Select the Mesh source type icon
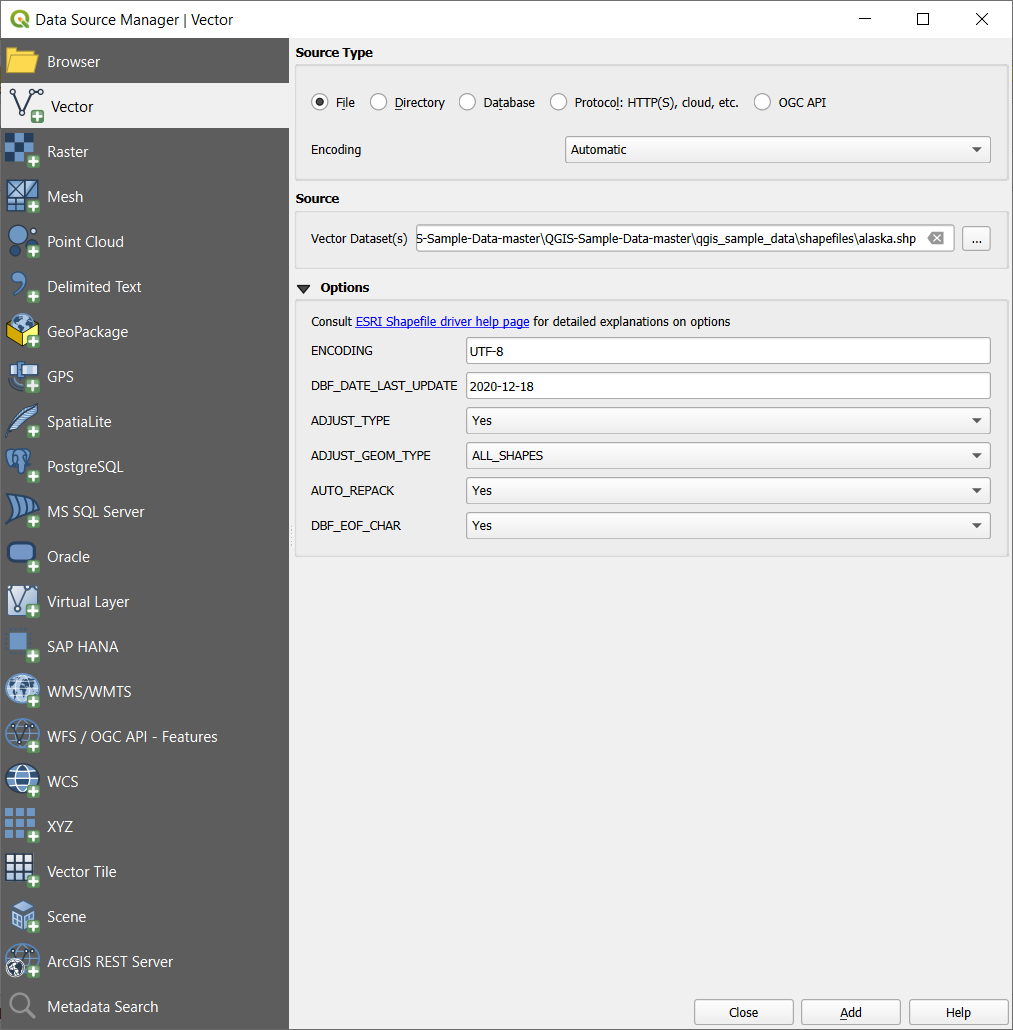This screenshot has width=1013, height=1030. (65, 196)
